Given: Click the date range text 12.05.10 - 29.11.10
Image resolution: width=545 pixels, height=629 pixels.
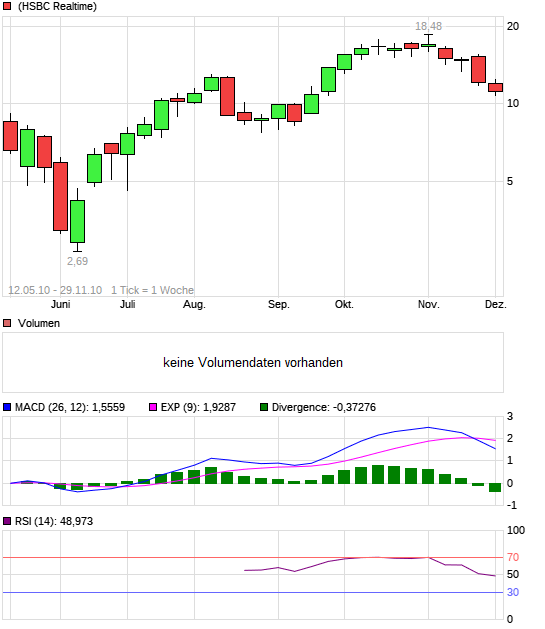Looking at the screenshot, I should coord(55,290).
